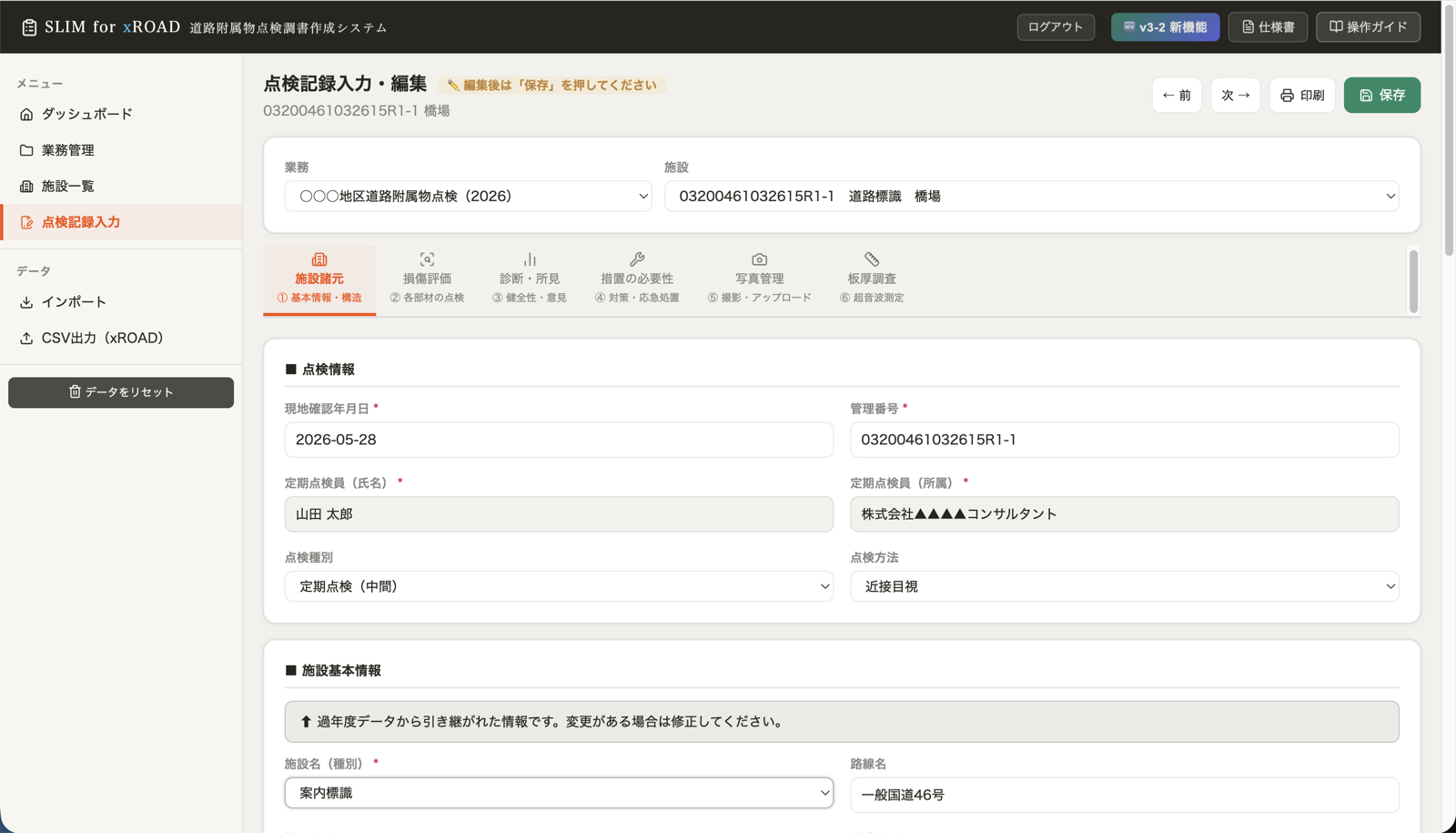The height and width of the screenshot is (833, 1456).
Task: Click the tab area vertical scrollbar
Action: click(x=1413, y=281)
